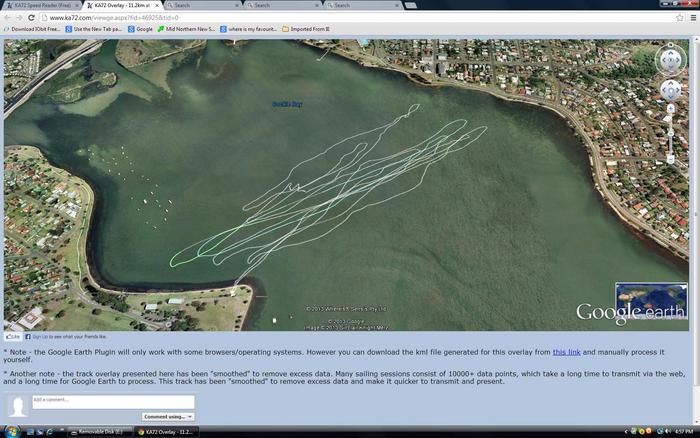
Task: Focus the 'Add a comment' text box
Action: [x=112, y=401]
